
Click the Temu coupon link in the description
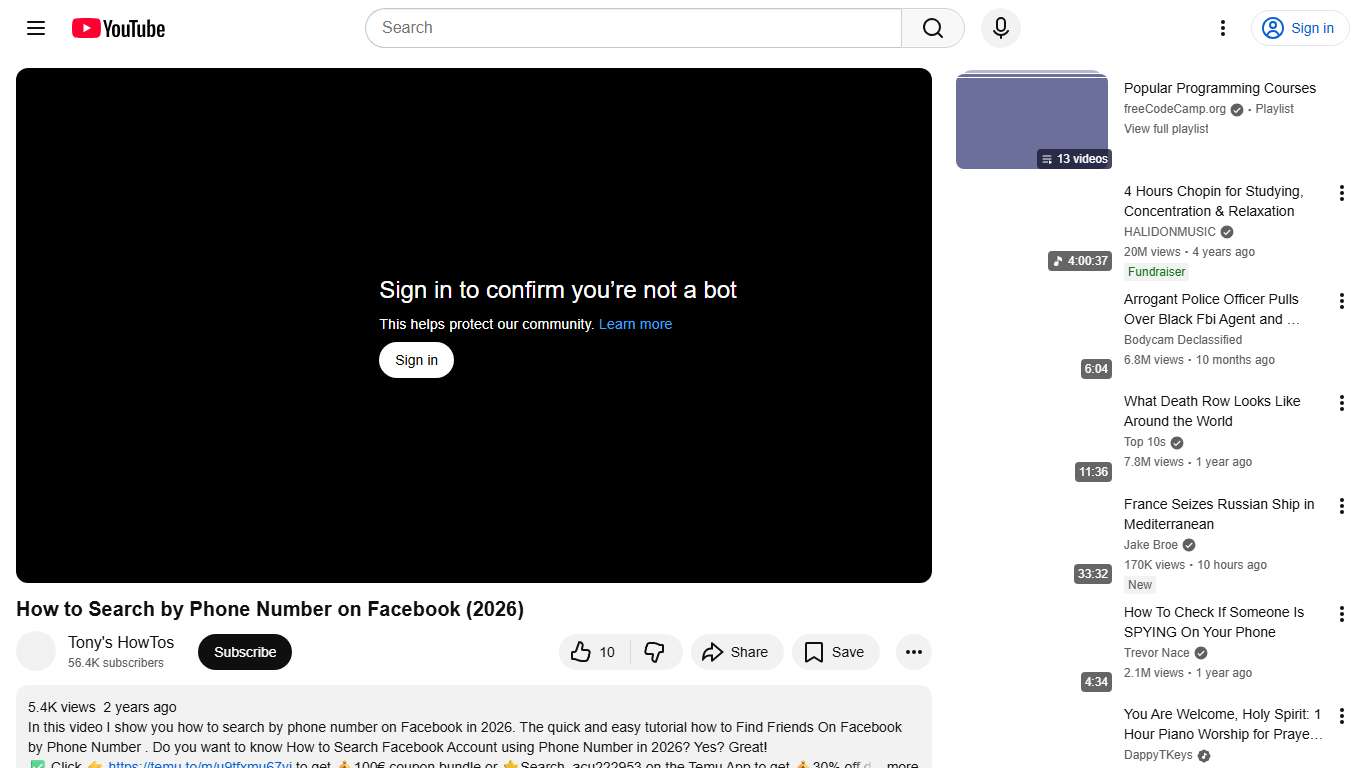coord(199,763)
